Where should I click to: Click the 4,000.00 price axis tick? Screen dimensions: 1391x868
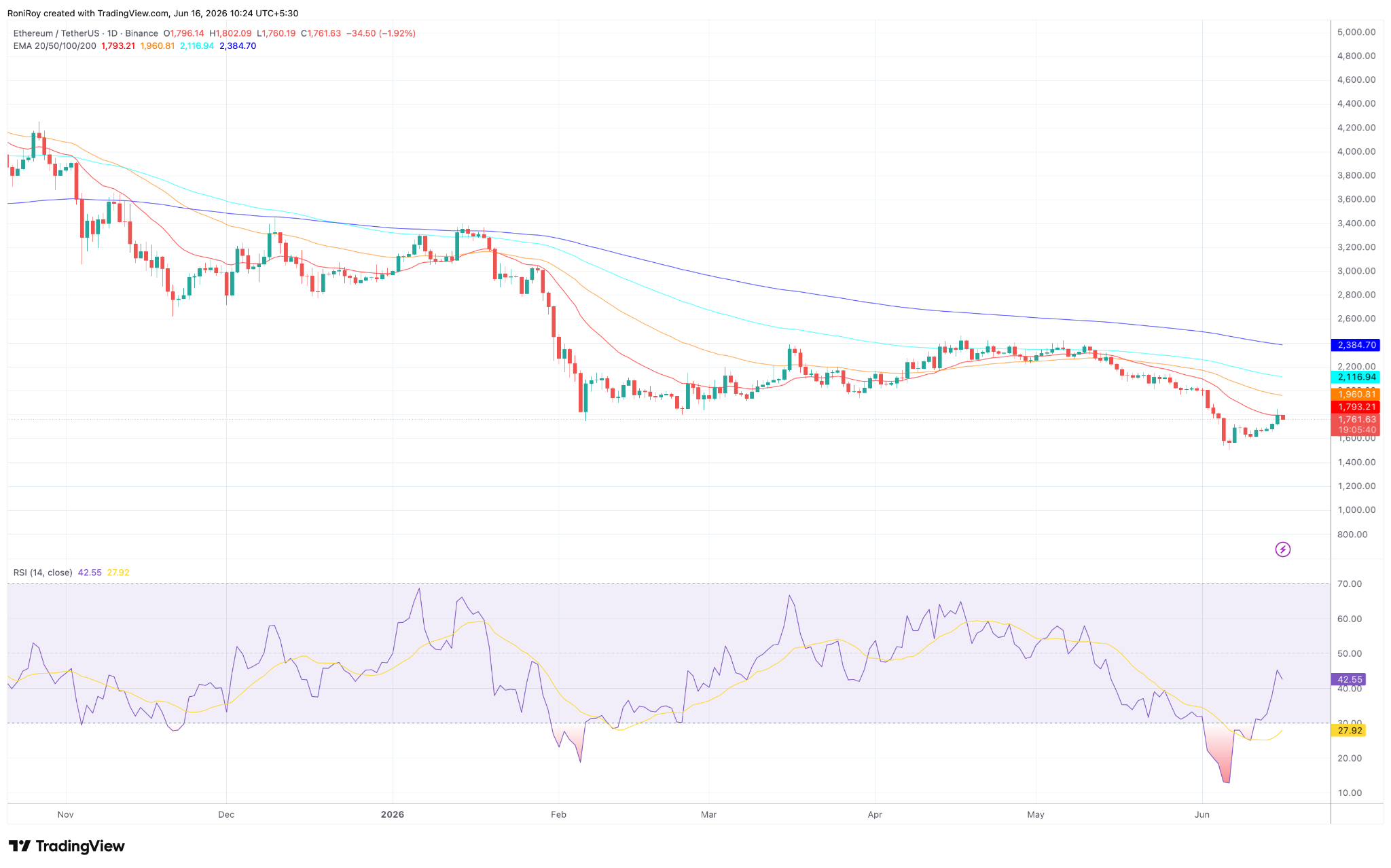point(1356,151)
